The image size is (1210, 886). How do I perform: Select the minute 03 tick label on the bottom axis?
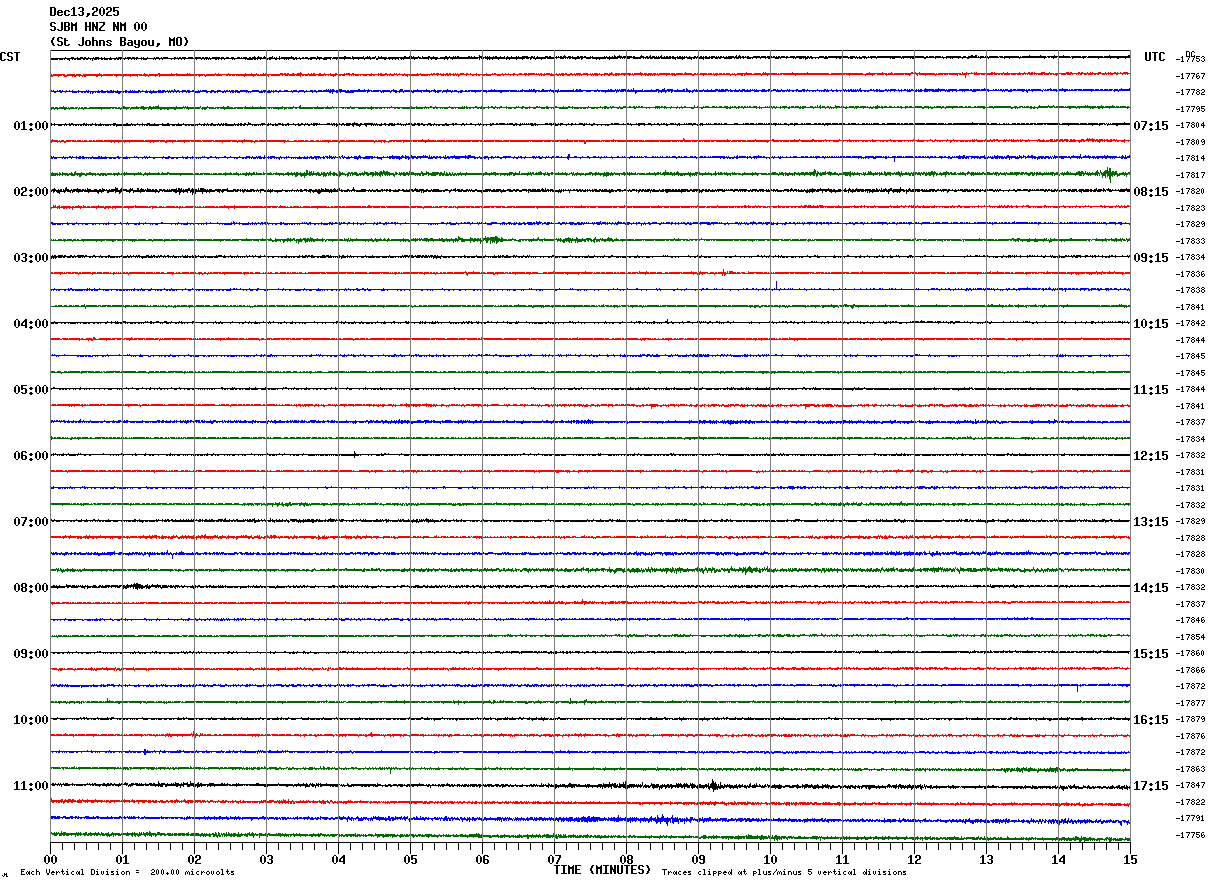[266, 859]
